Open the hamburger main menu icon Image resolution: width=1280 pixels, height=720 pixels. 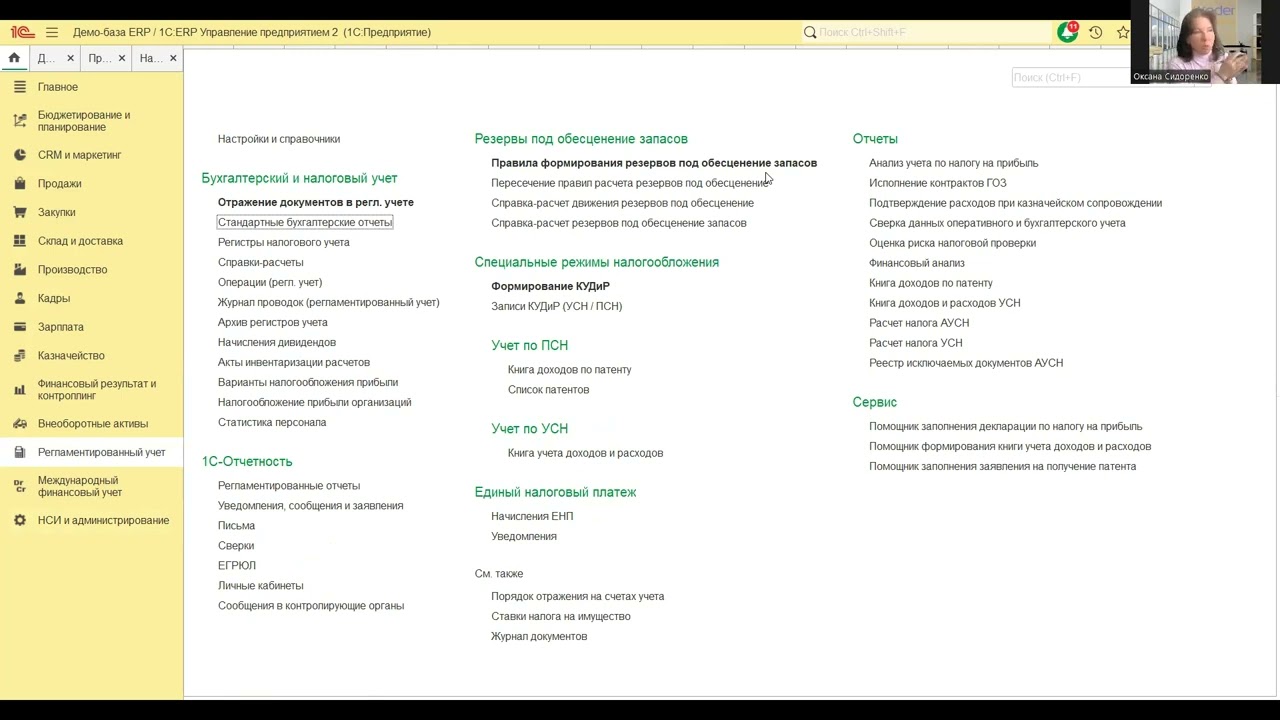click(x=52, y=32)
